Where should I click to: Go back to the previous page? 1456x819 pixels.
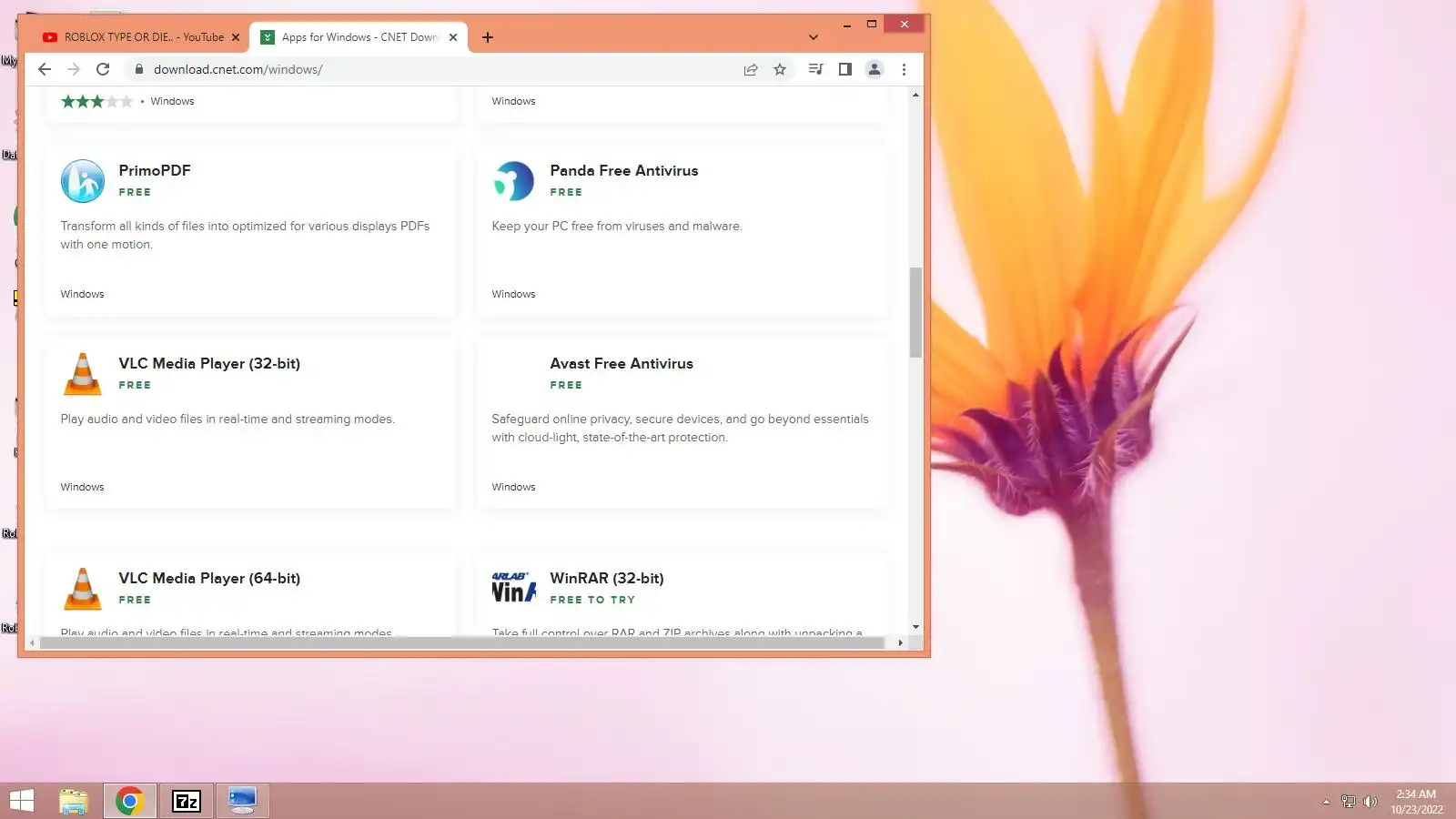click(45, 69)
